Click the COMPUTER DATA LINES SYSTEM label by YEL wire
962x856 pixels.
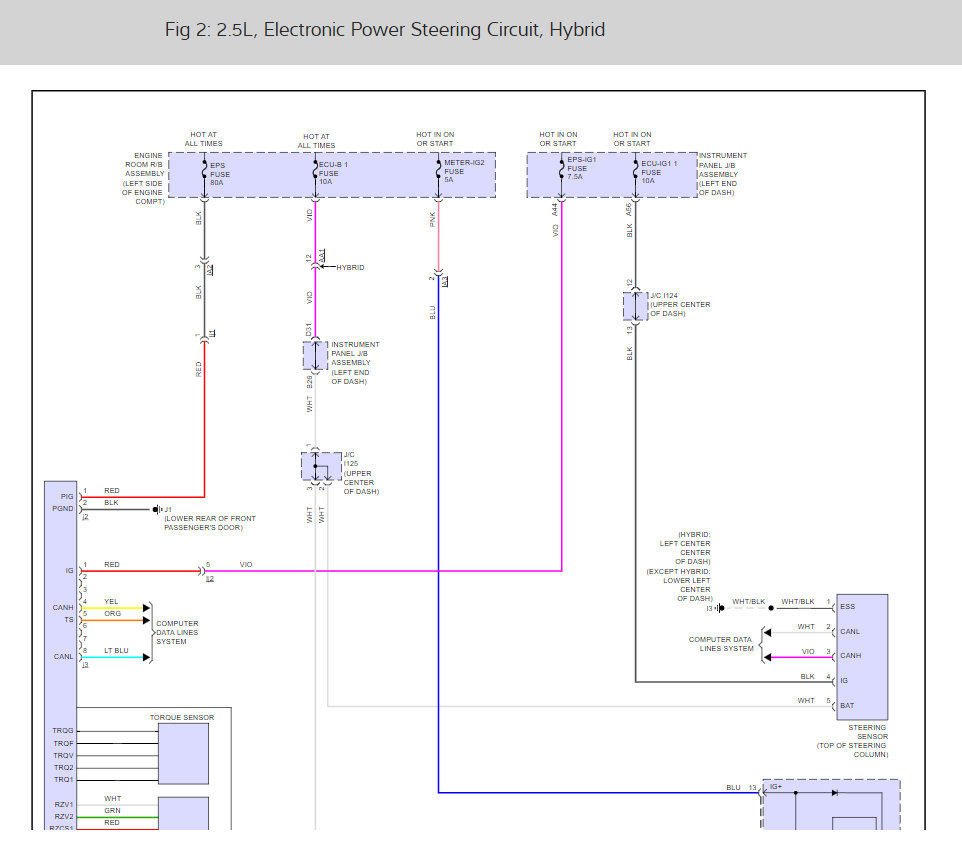tap(177, 632)
